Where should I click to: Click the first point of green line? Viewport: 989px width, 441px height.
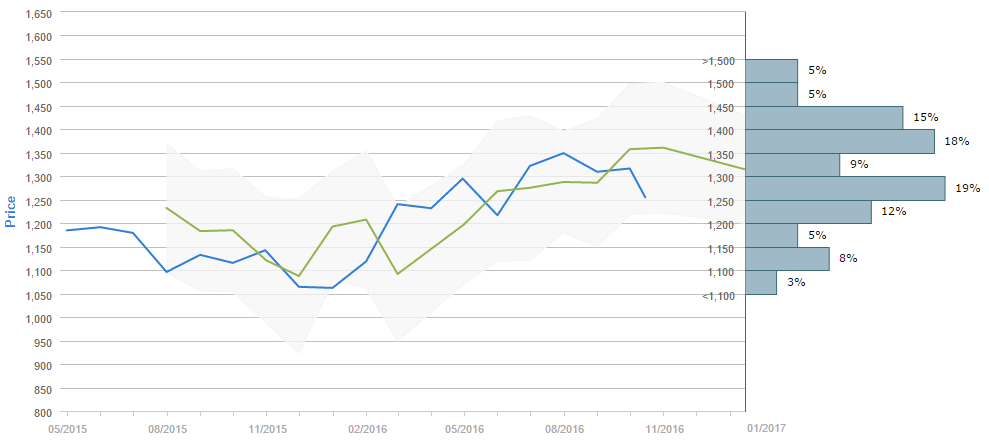166,208
